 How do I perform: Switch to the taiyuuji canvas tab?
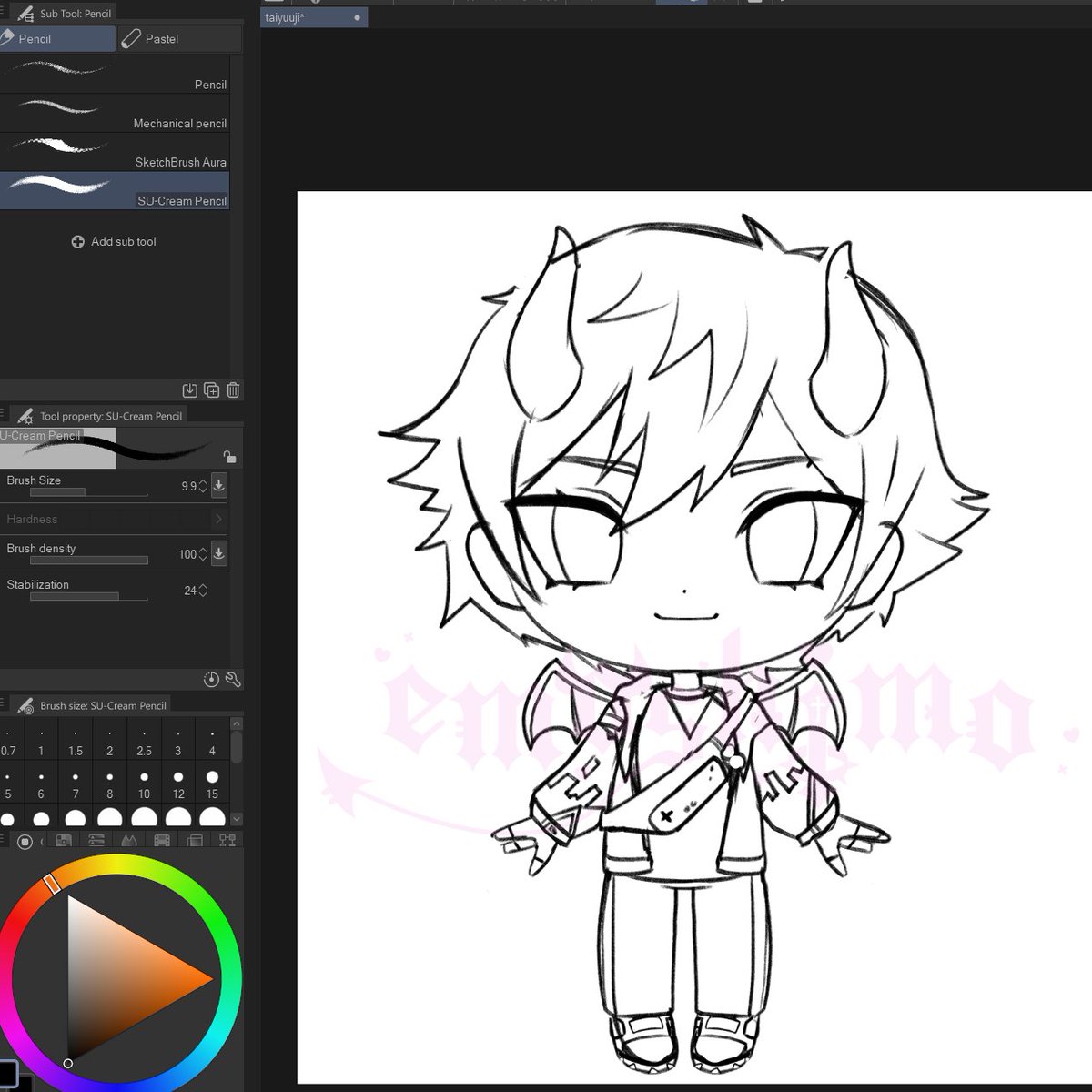pyautogui.click(x=314, y=17)
